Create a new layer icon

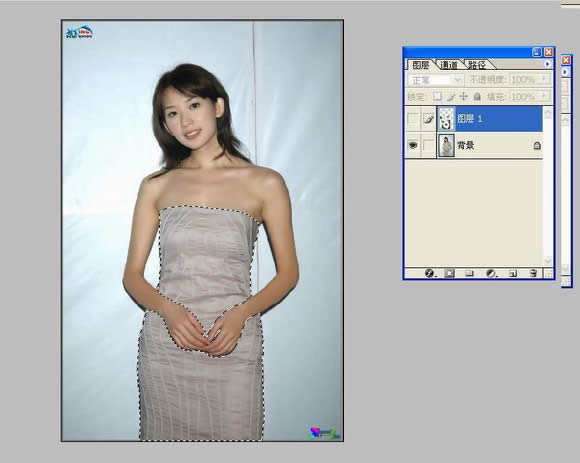pyautogui.click(x=513, y=274)
